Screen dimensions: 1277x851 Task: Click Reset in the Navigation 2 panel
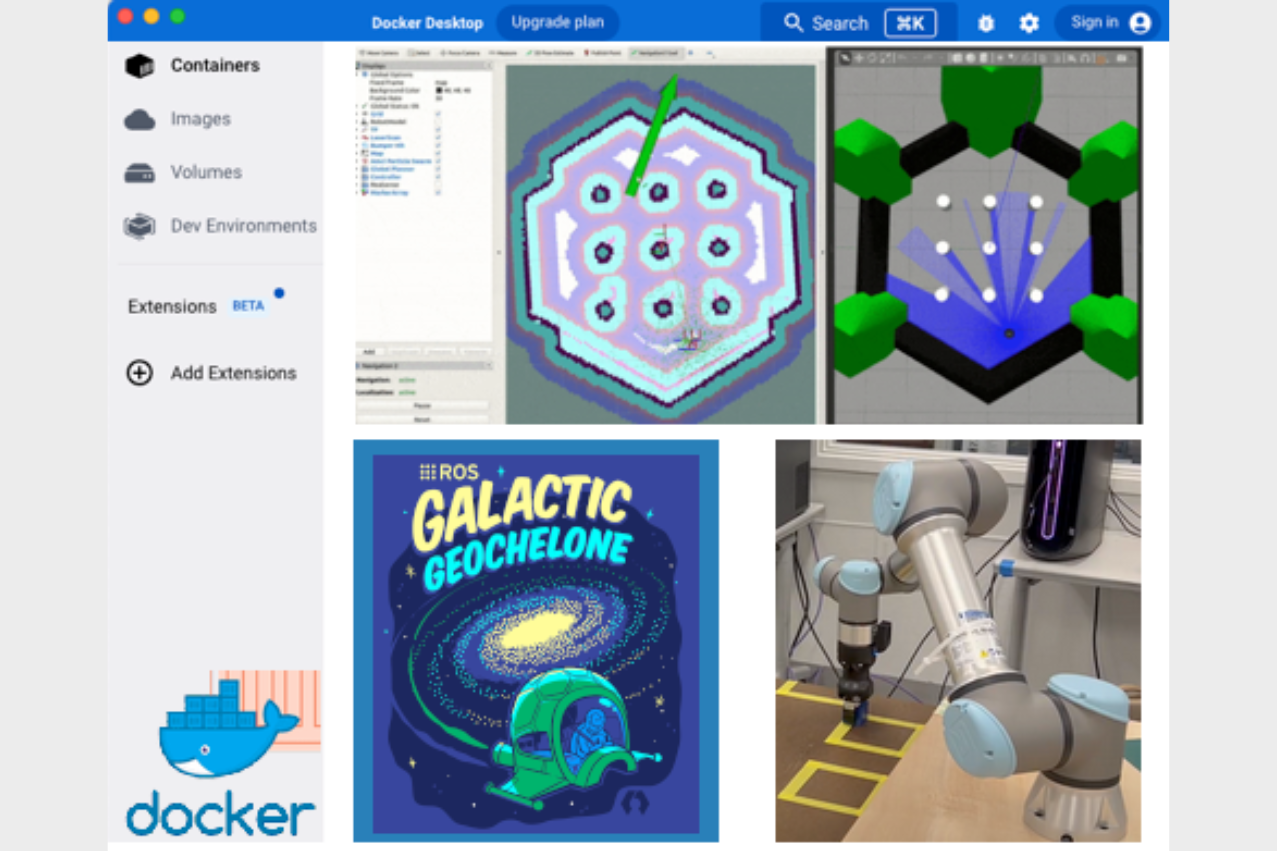(423, 419)
